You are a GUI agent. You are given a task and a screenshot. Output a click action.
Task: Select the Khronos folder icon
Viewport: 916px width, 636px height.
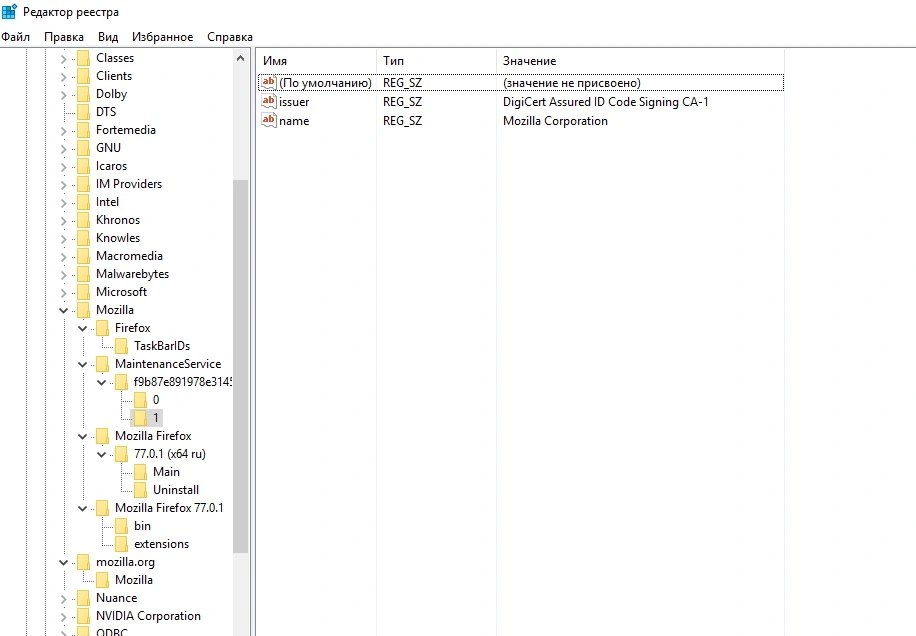84,220
